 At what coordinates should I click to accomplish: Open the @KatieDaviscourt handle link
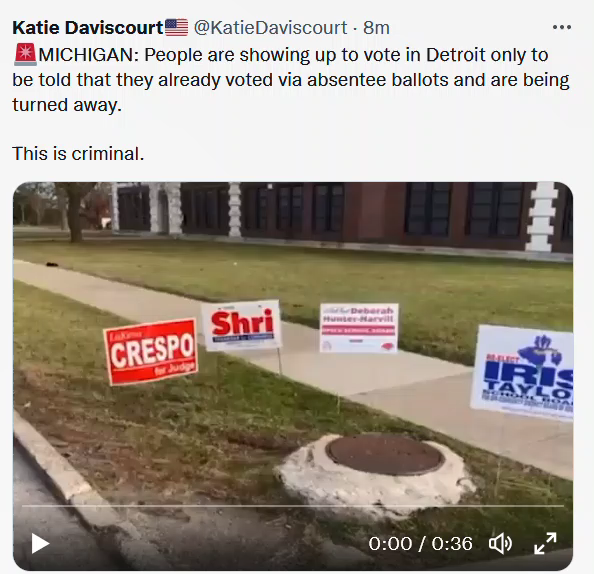[270, 28]
